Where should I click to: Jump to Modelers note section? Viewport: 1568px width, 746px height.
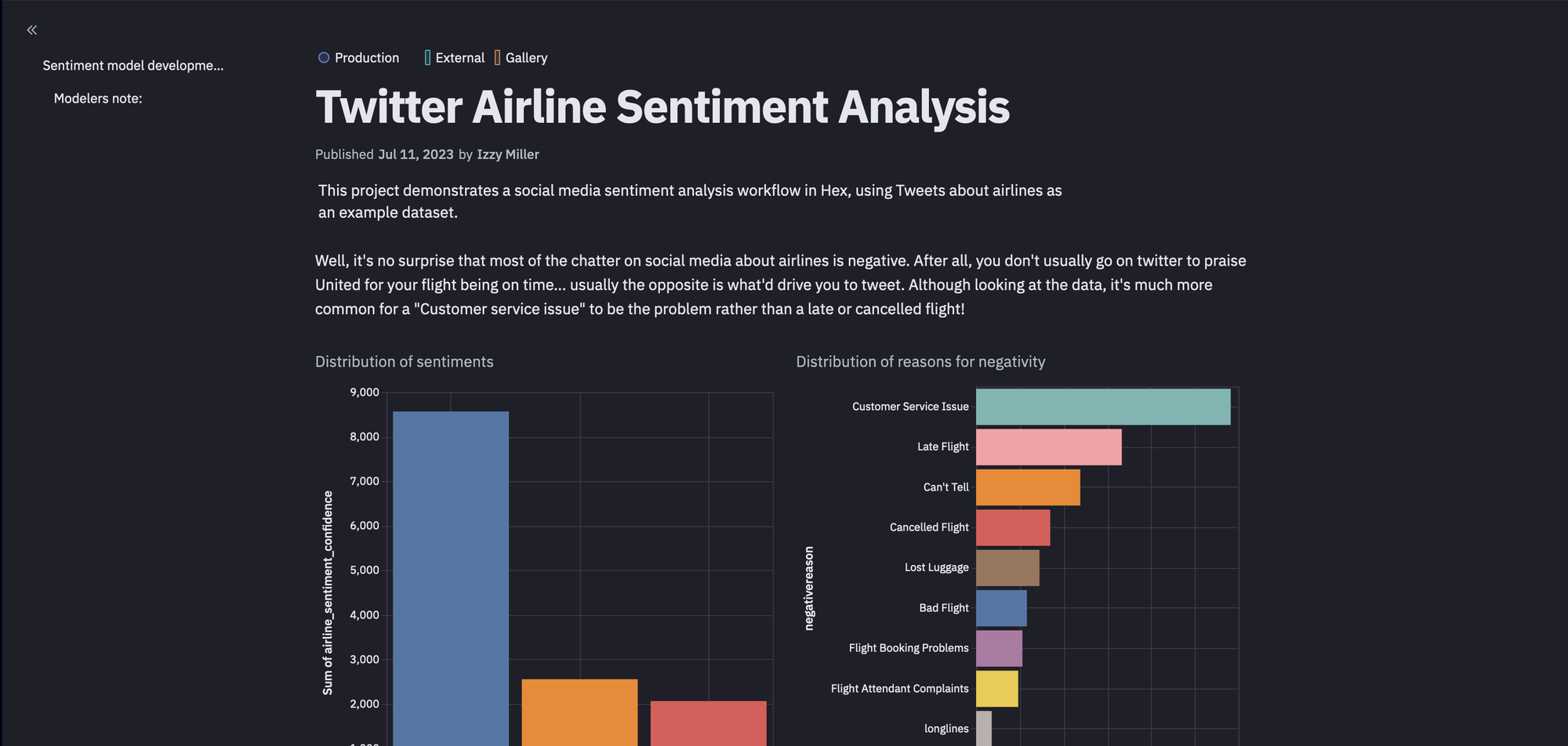pos(98,99)
